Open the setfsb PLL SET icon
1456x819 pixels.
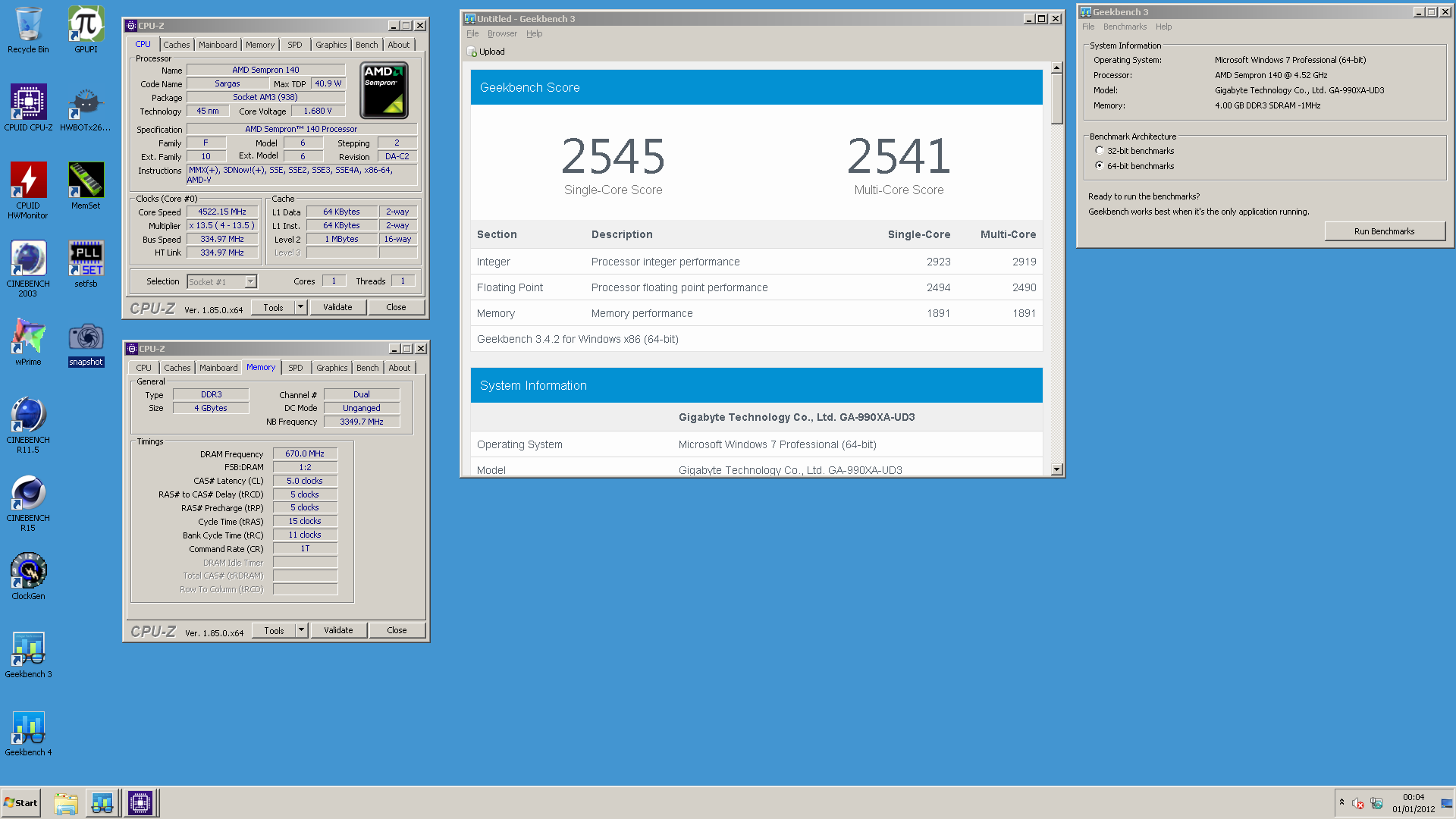[x=86, y=264]
